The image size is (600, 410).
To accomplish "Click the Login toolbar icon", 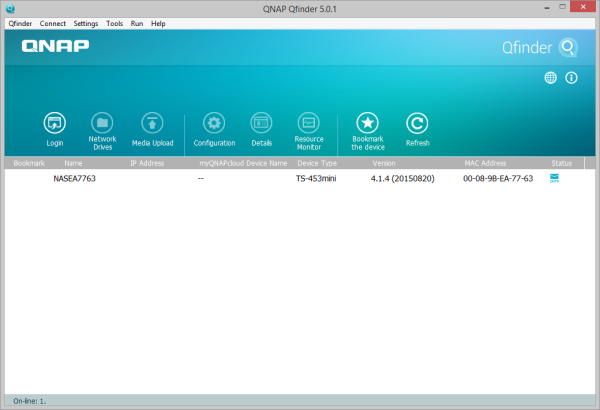I will (x=55, y=123).
